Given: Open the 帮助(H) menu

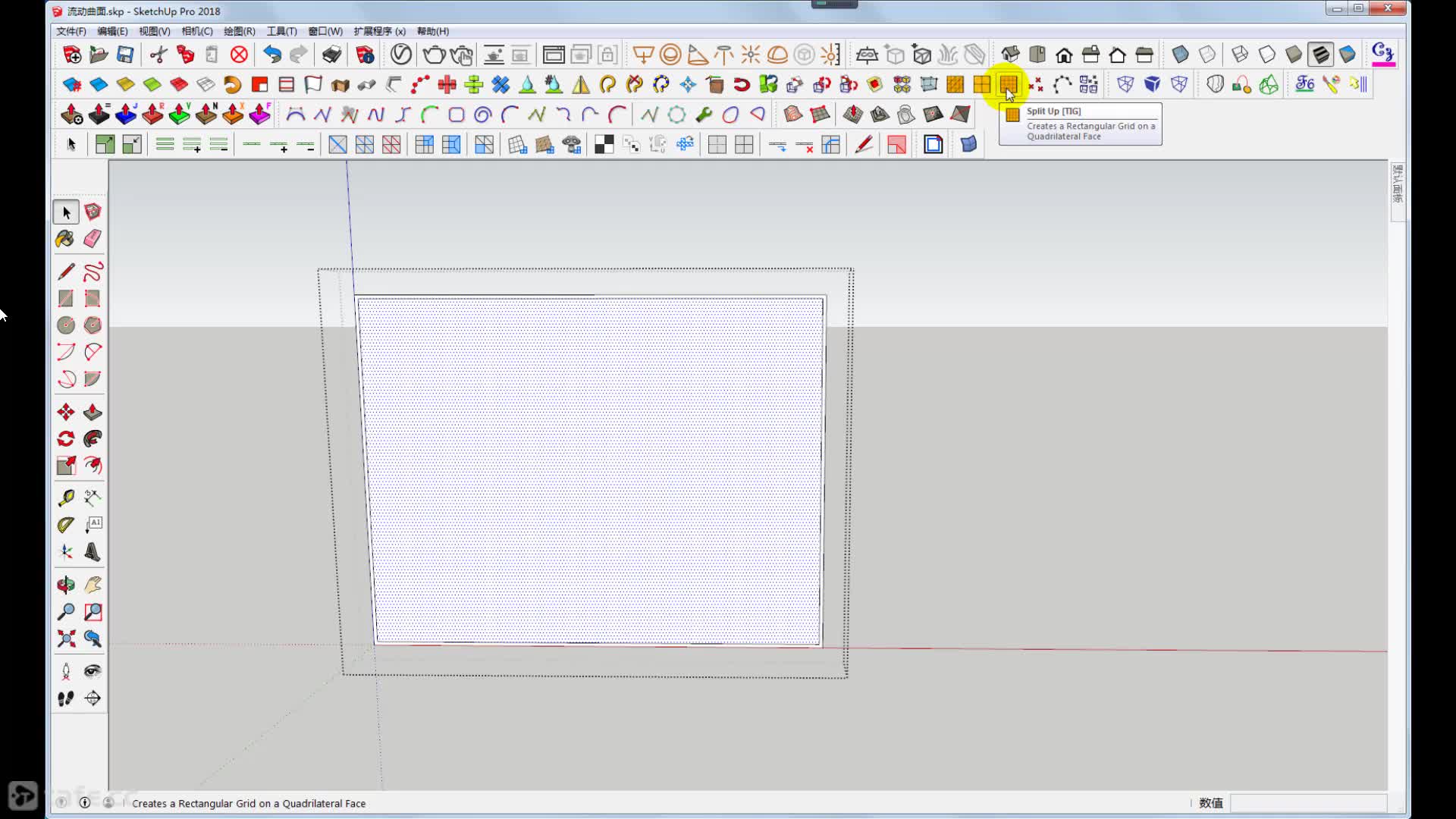Looking at the screenshot, I should 433,31.
